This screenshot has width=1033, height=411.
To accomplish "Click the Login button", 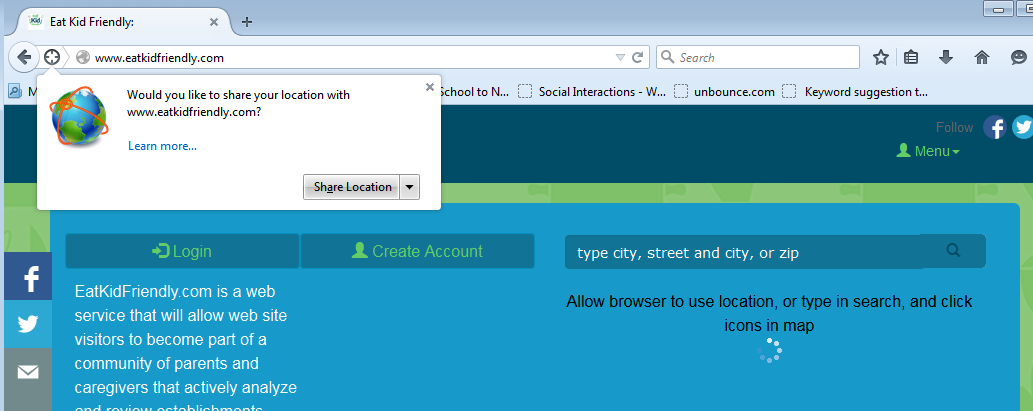I will tap(182, 251).
